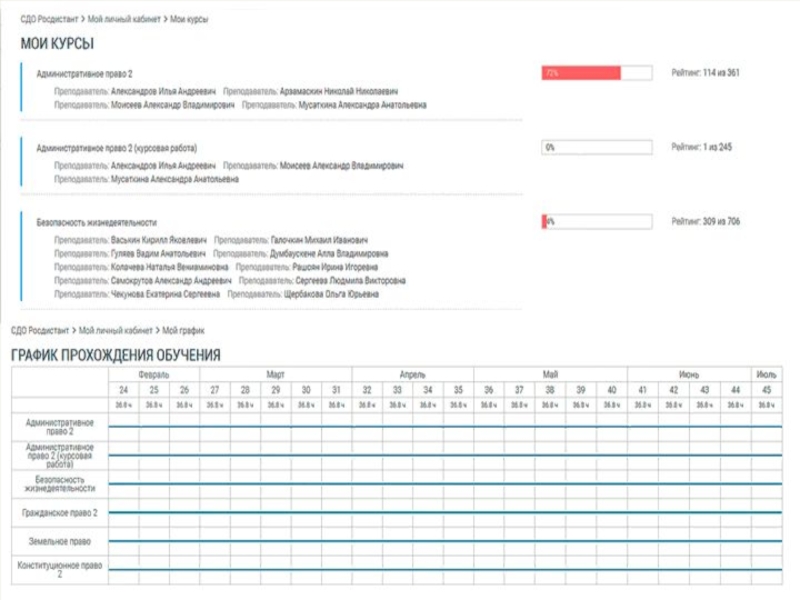Click the 4% progress bar for Безопасность жизнедеятельности

click(596, 222)
